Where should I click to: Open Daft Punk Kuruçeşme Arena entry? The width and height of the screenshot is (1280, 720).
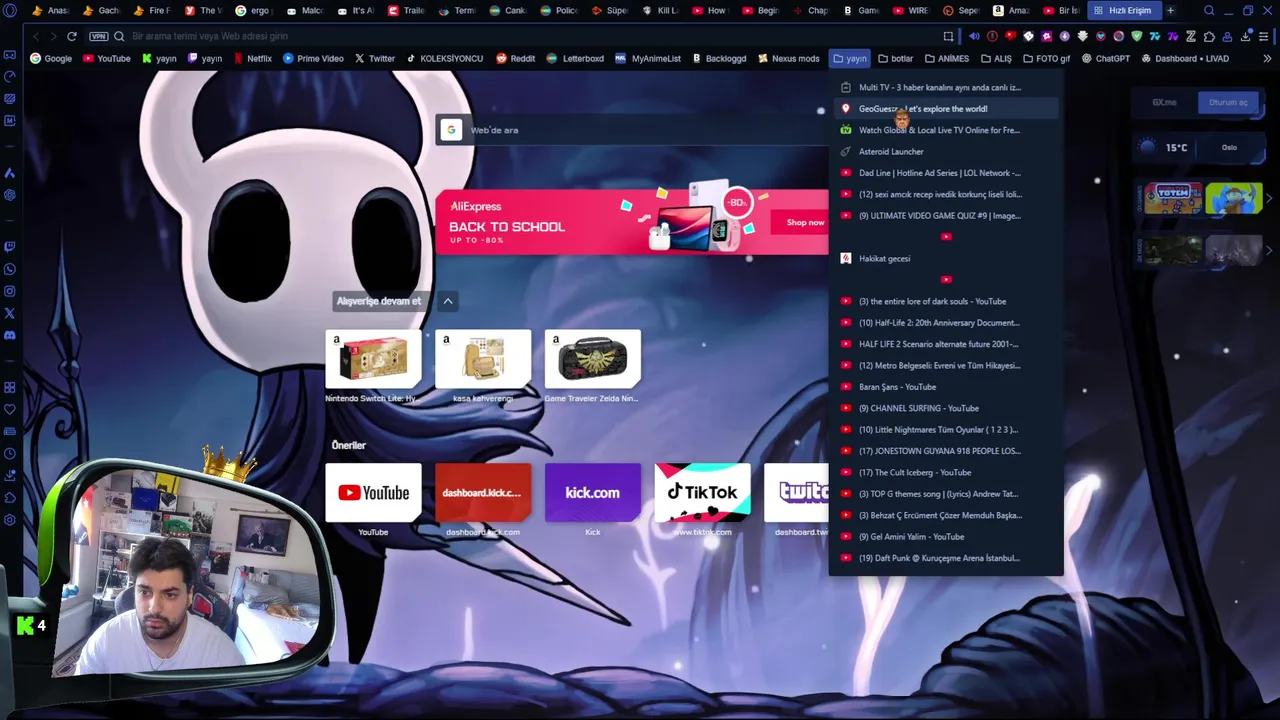click(x=945, y=558)
